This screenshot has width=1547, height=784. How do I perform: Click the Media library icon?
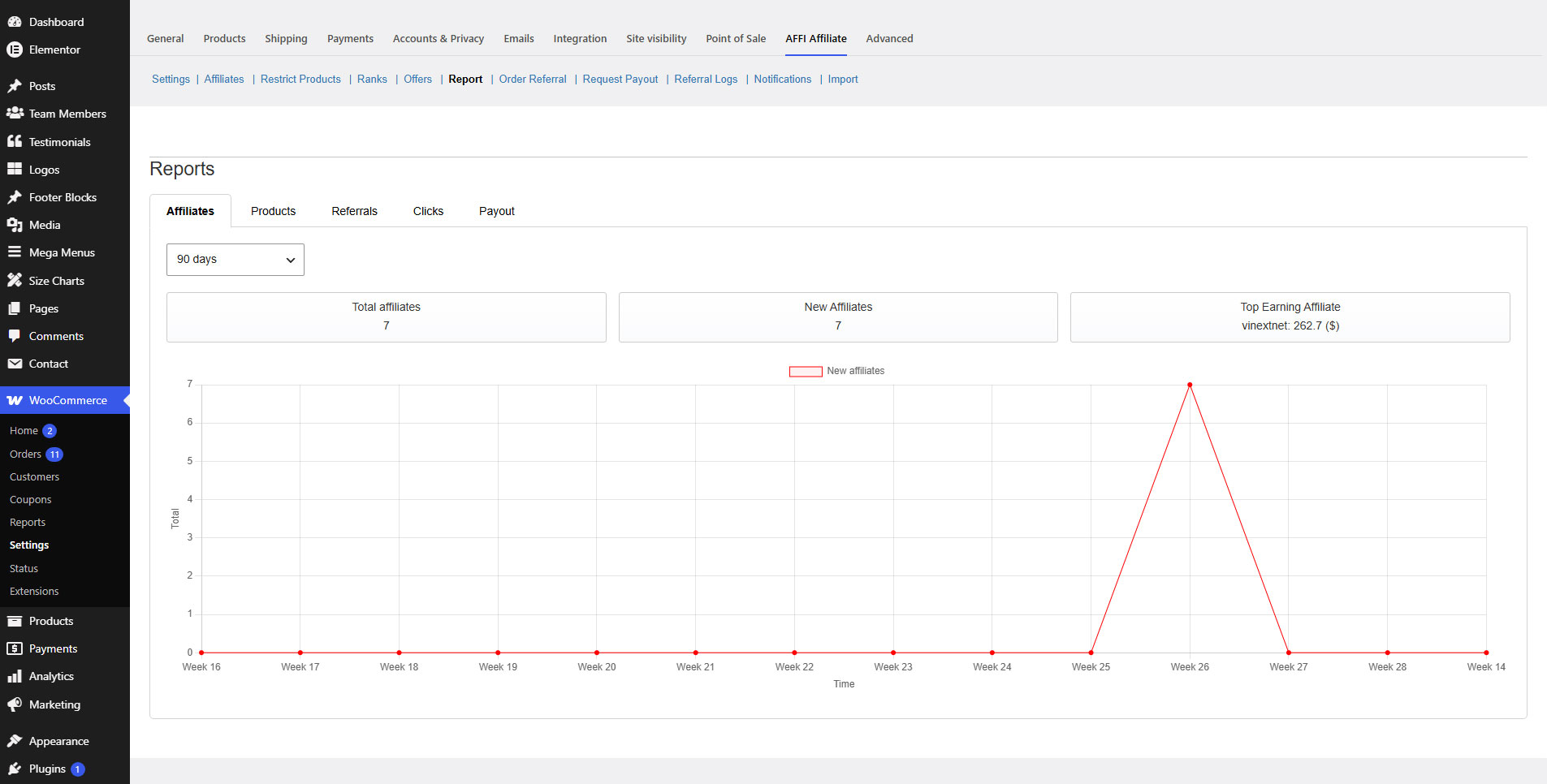click(x=15, y=225)
